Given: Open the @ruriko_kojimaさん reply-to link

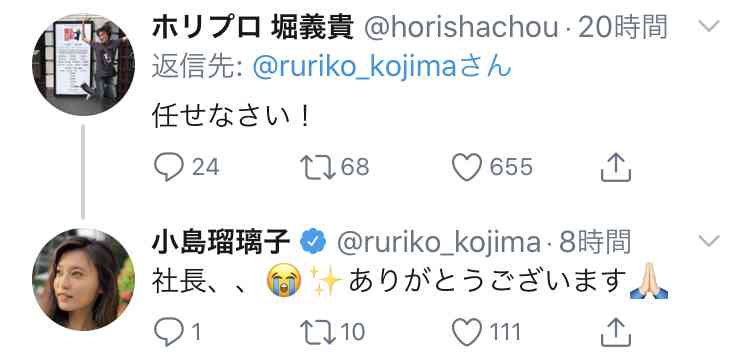Looking at the screenshot, I should pos(382,67).
